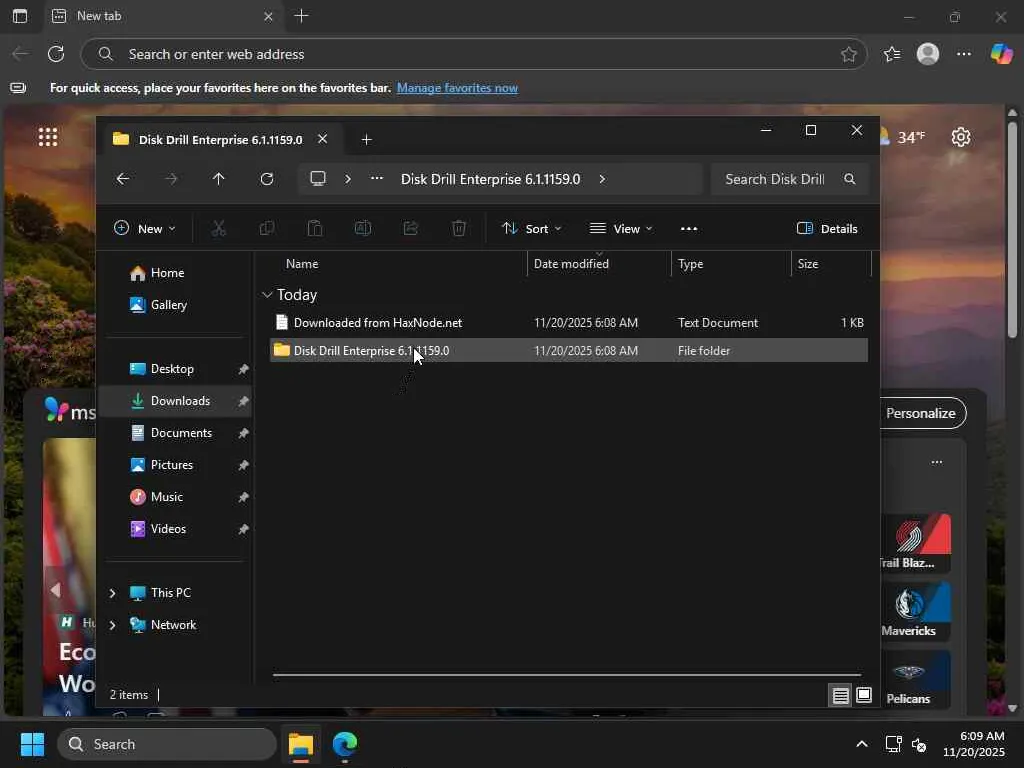
Task: Open the See more ellipsis in Explorer toolbar
Action: [689, 229]
